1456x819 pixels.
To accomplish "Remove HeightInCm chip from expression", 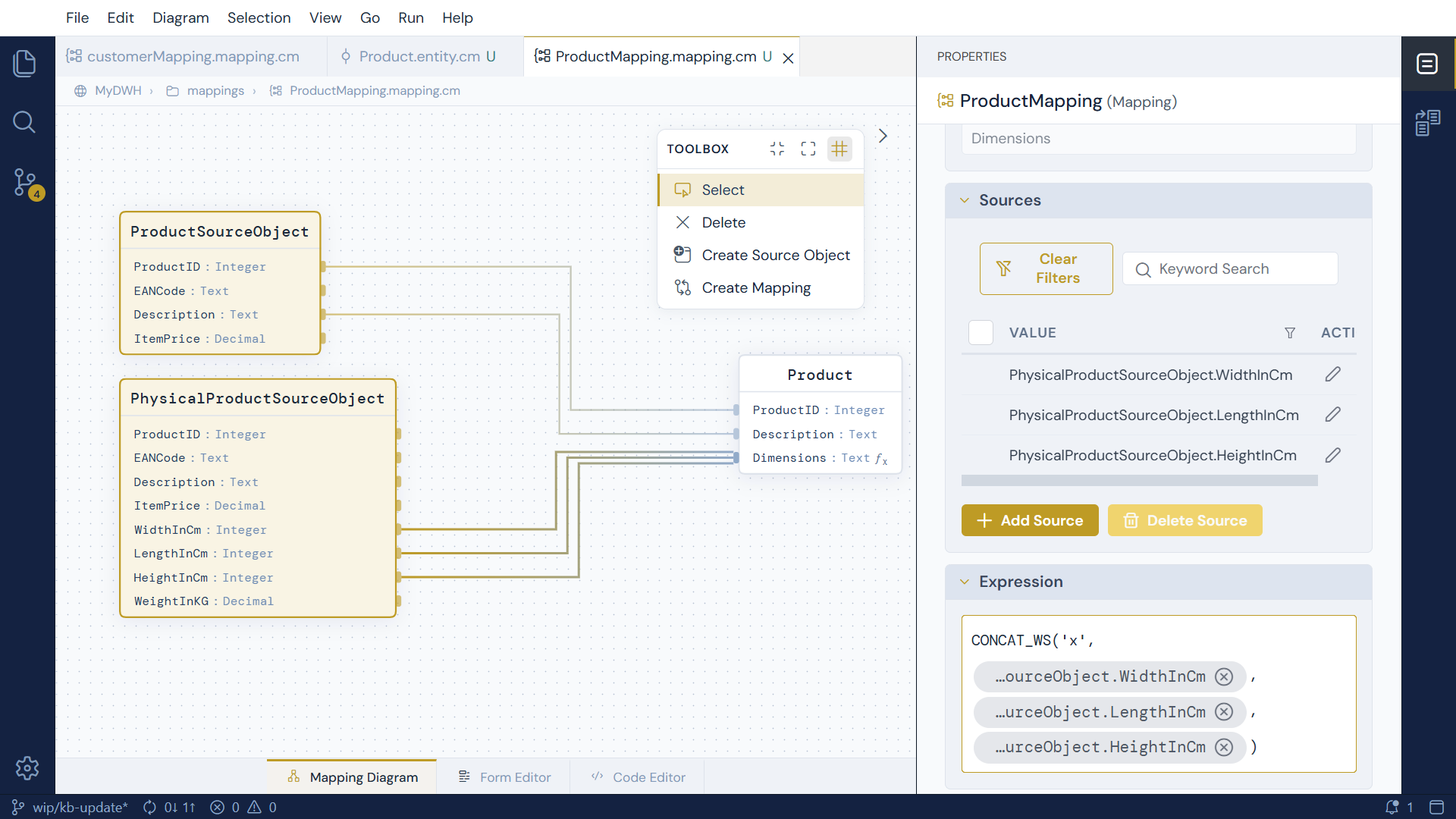I will coord(1224,747).
